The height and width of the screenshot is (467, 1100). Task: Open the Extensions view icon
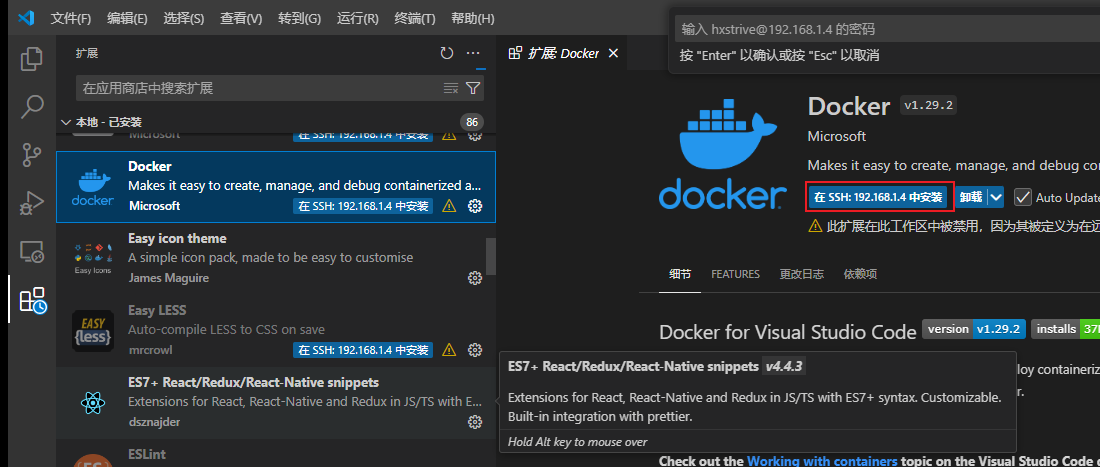32,299
